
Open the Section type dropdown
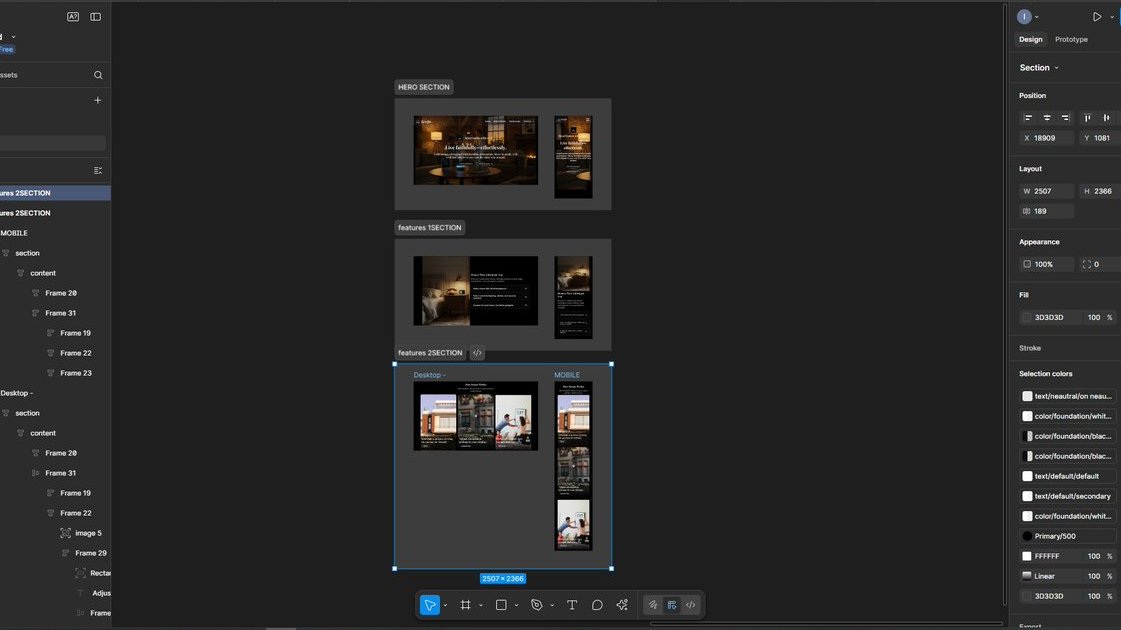[x=1039, y=68]
